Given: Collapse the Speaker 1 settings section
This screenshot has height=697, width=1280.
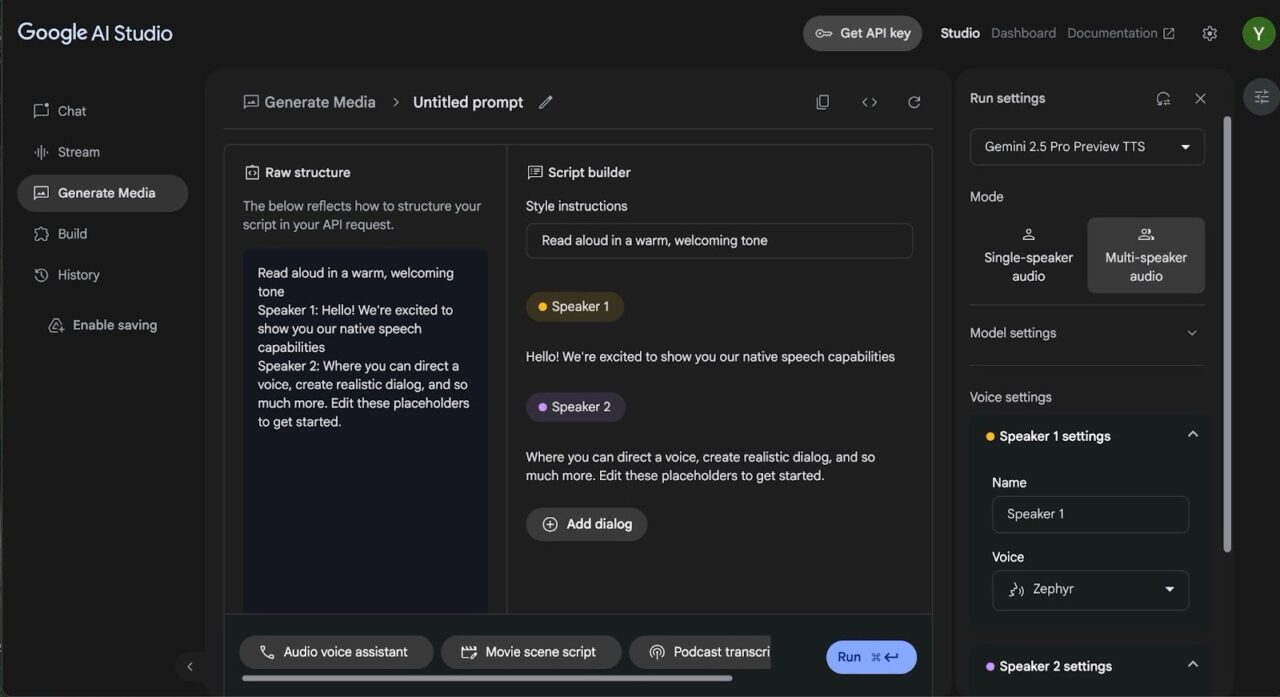Looking at the screenshot, I should [x=1192, y=435].
